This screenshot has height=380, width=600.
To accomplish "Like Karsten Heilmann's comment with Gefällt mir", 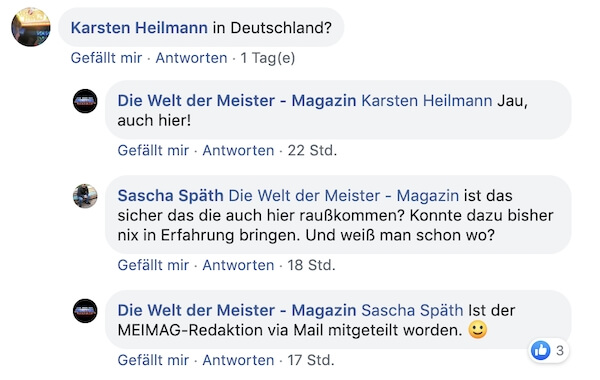I will pos(106,58).
